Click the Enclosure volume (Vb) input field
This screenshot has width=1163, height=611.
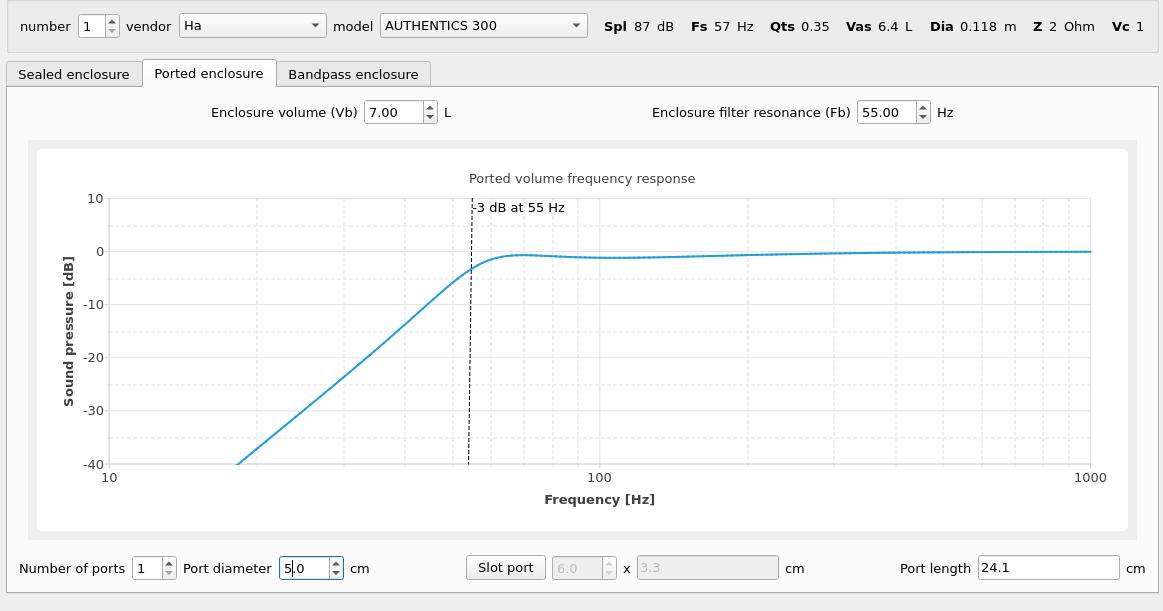(393, 113)
